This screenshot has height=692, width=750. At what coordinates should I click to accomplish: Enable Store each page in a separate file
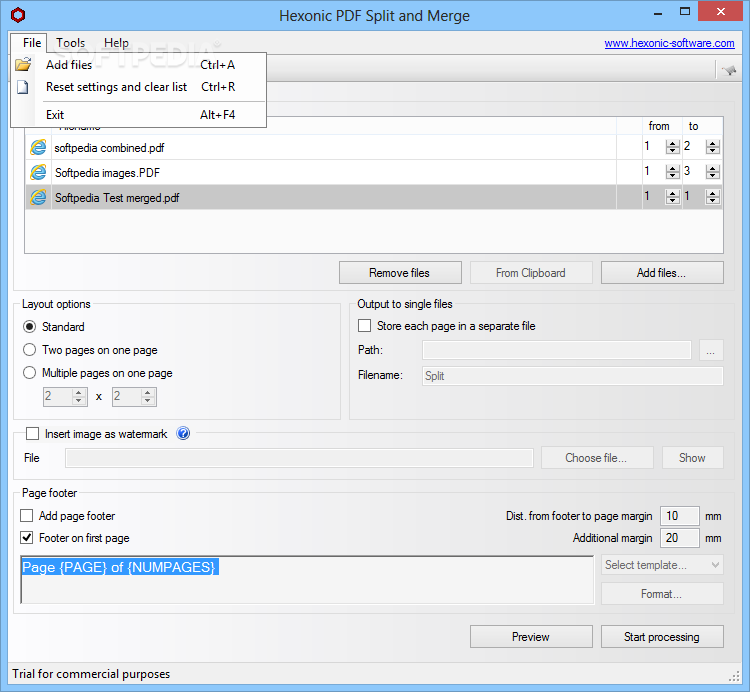click(364, 326)
